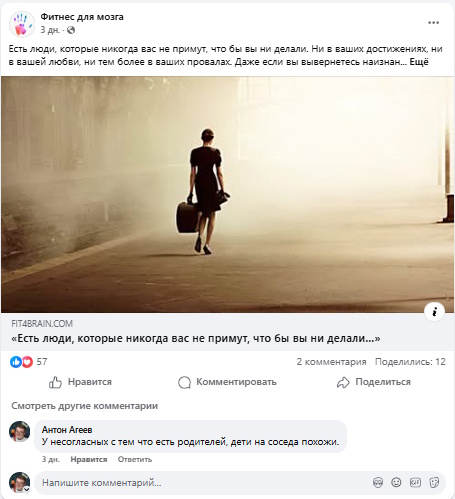Image resolution: width=455 pixels, height=499 pixels.
Task: Open the emoji picker in comment box
Action: point(396,482)
